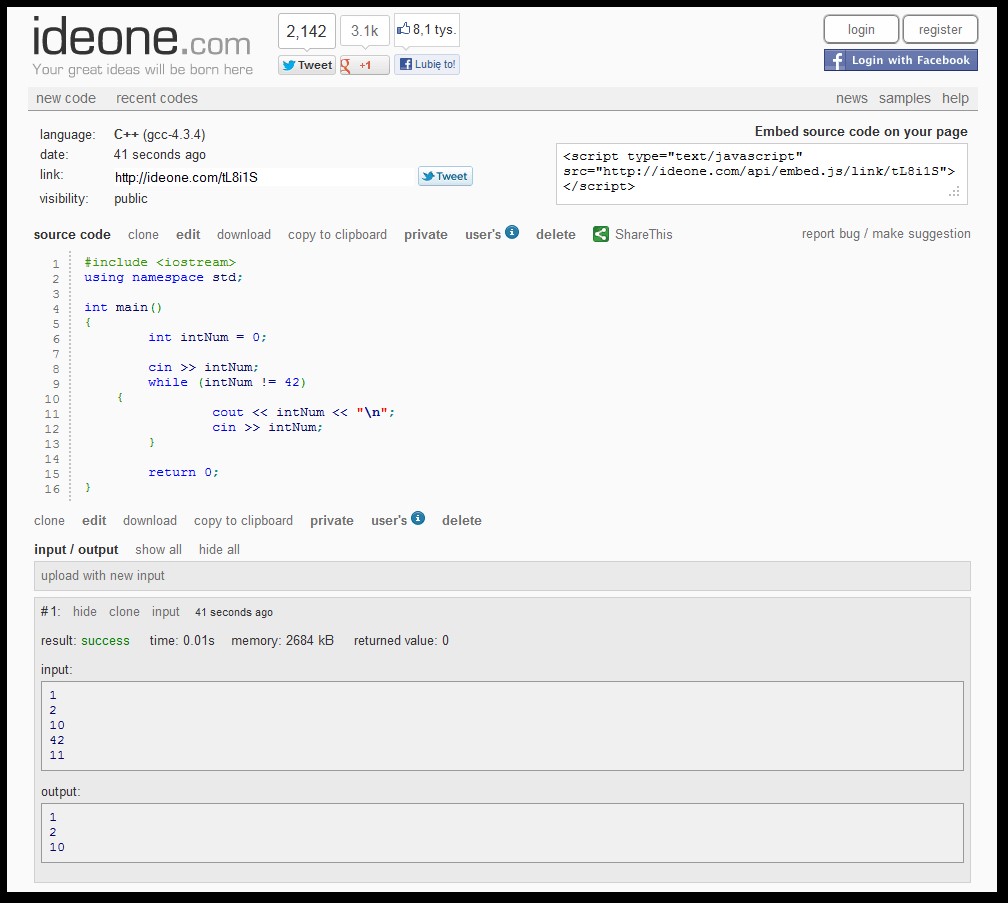Make the source code private

(425, 234)
